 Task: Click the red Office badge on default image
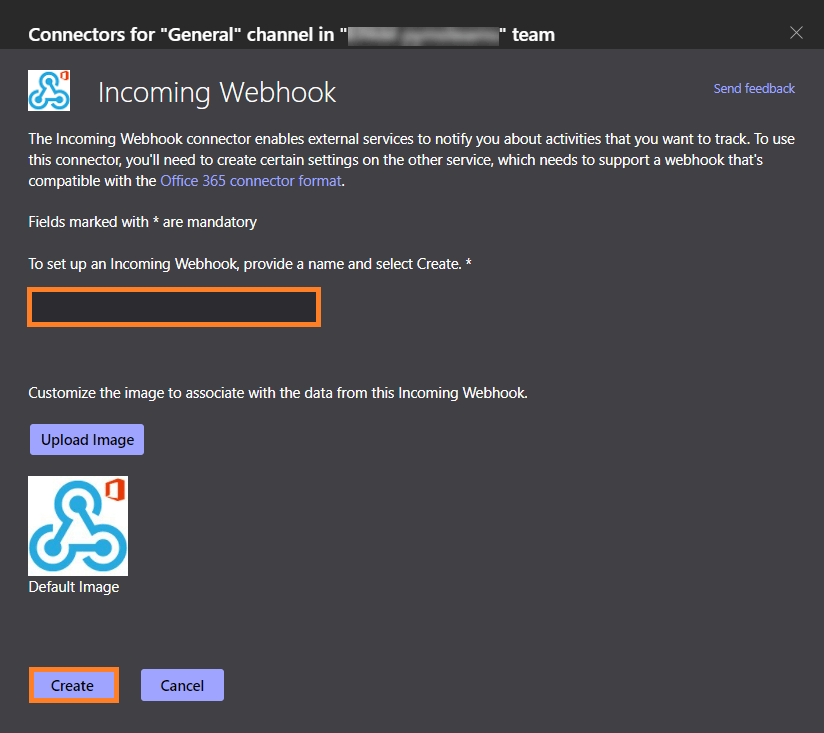point(113,493)
